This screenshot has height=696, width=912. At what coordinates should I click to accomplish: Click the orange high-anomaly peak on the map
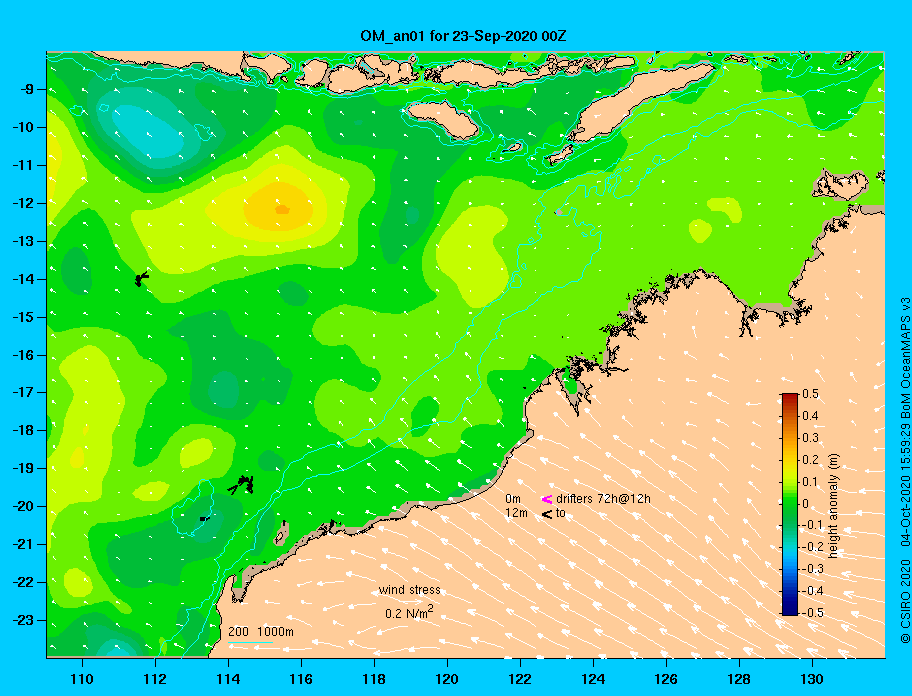tap(282, 209)
